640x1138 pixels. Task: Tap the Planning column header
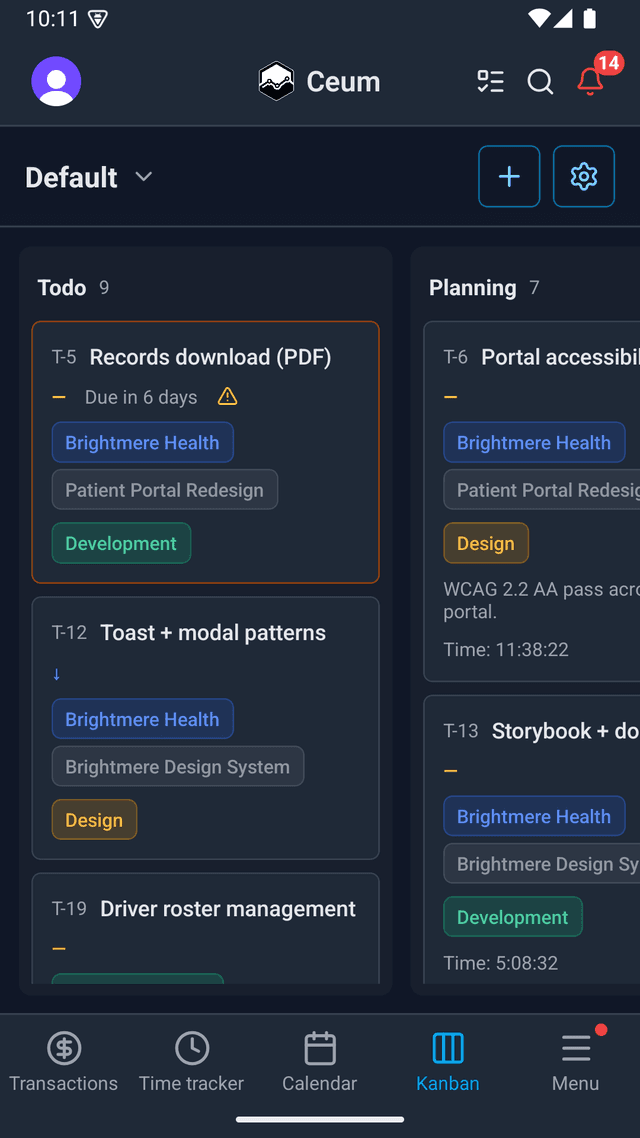coord(472,287)
